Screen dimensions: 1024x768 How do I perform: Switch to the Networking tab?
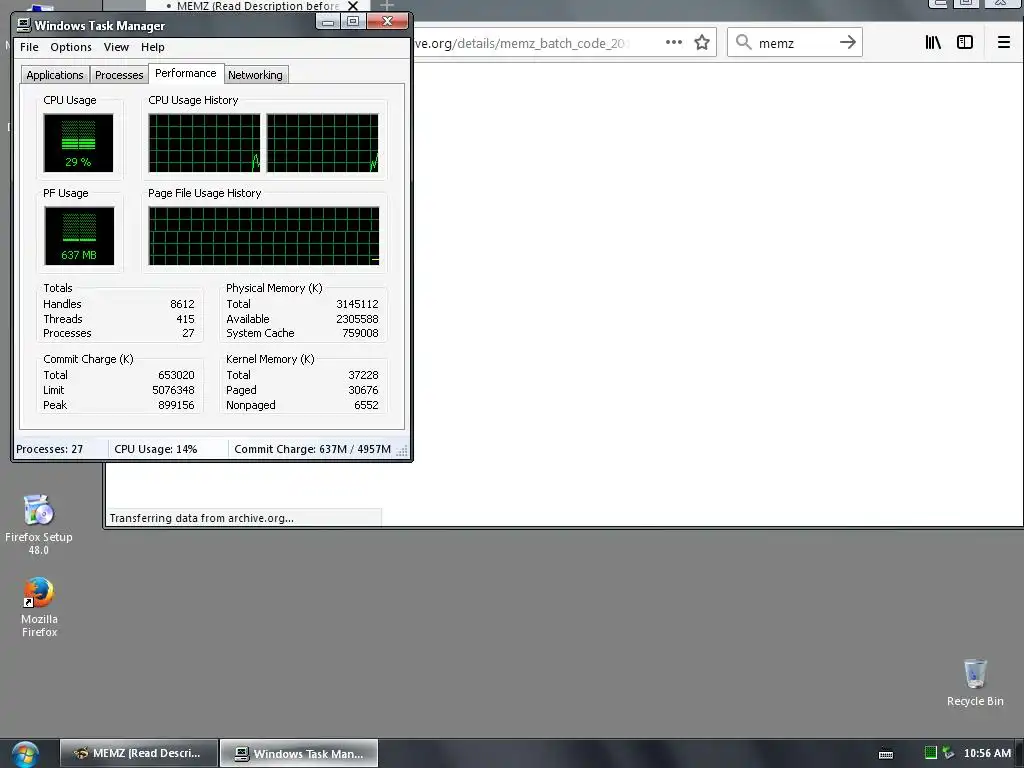point(255,74)
